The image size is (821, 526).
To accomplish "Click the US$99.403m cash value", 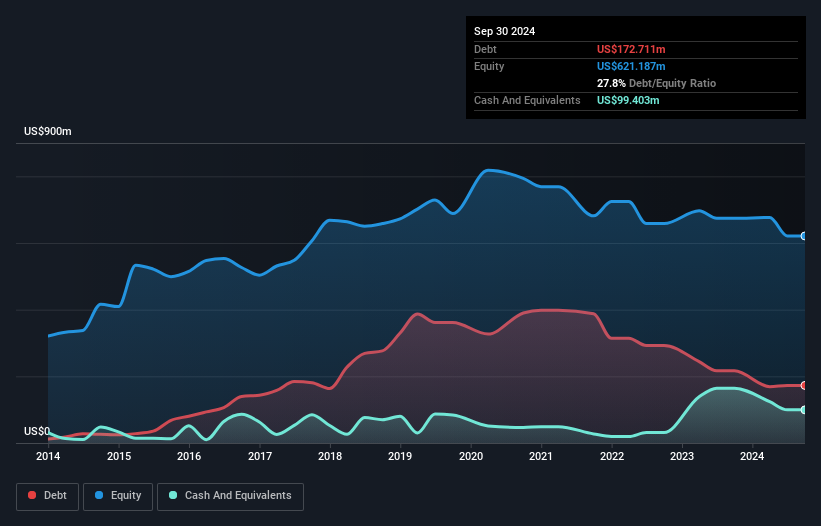I will [x=628, y=100].
